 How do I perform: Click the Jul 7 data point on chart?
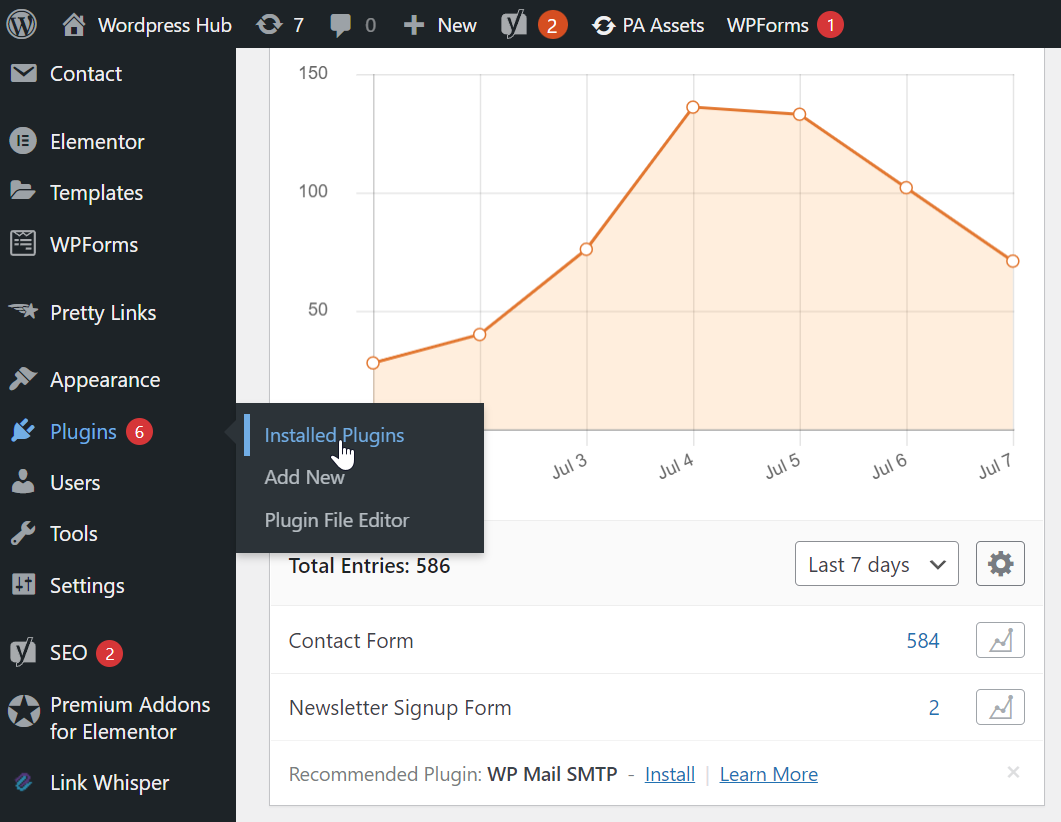coord(1012,261)
